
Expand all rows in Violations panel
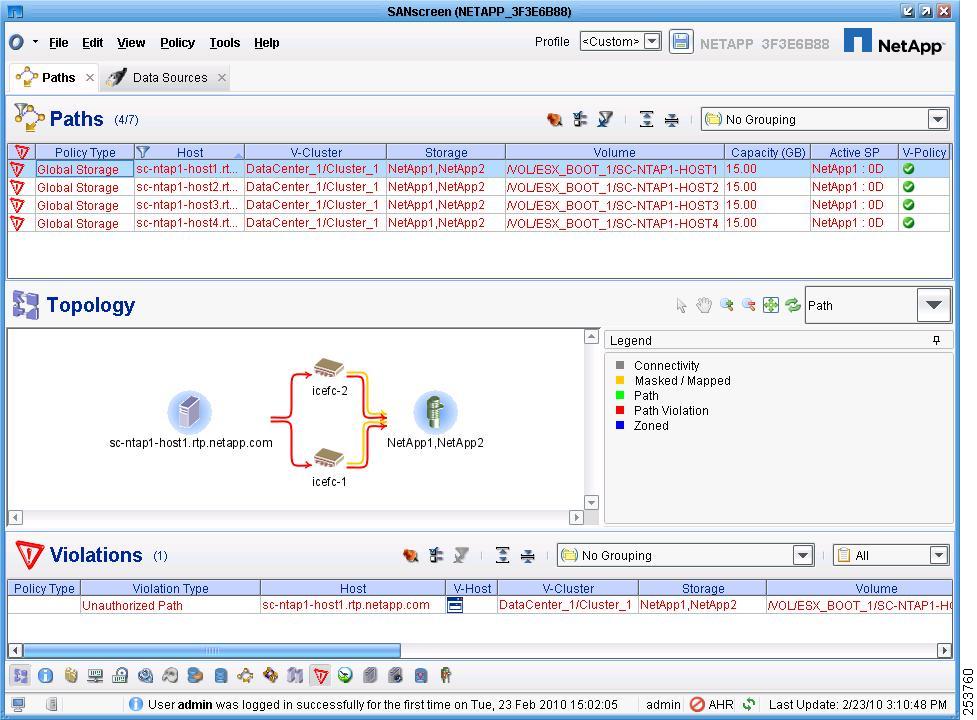point(502,555)
